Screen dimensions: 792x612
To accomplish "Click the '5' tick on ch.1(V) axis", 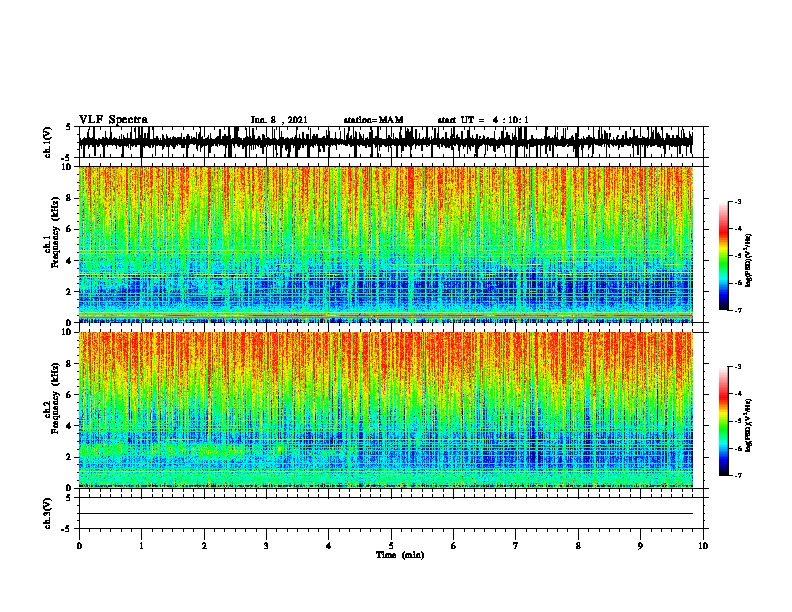I will [x=69, y=127].
